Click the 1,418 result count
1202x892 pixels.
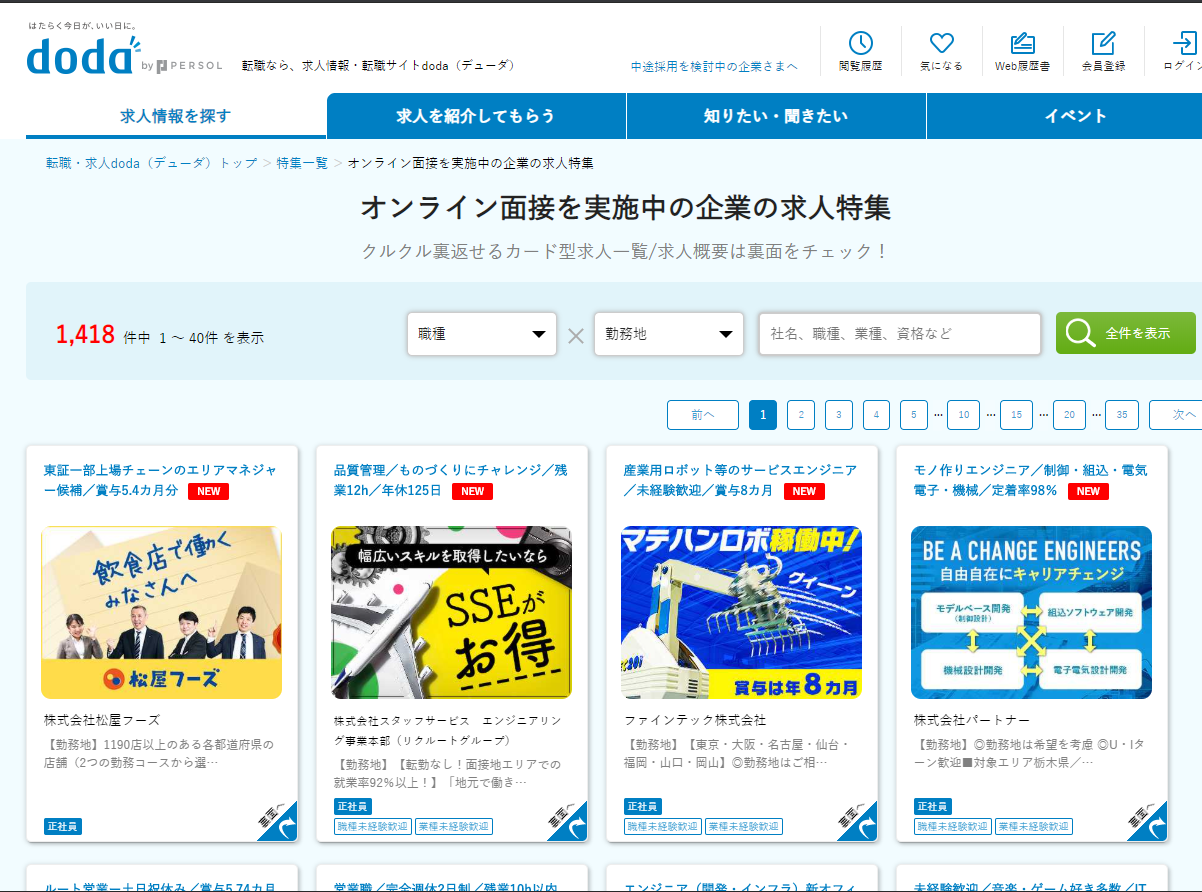point(85,335)
